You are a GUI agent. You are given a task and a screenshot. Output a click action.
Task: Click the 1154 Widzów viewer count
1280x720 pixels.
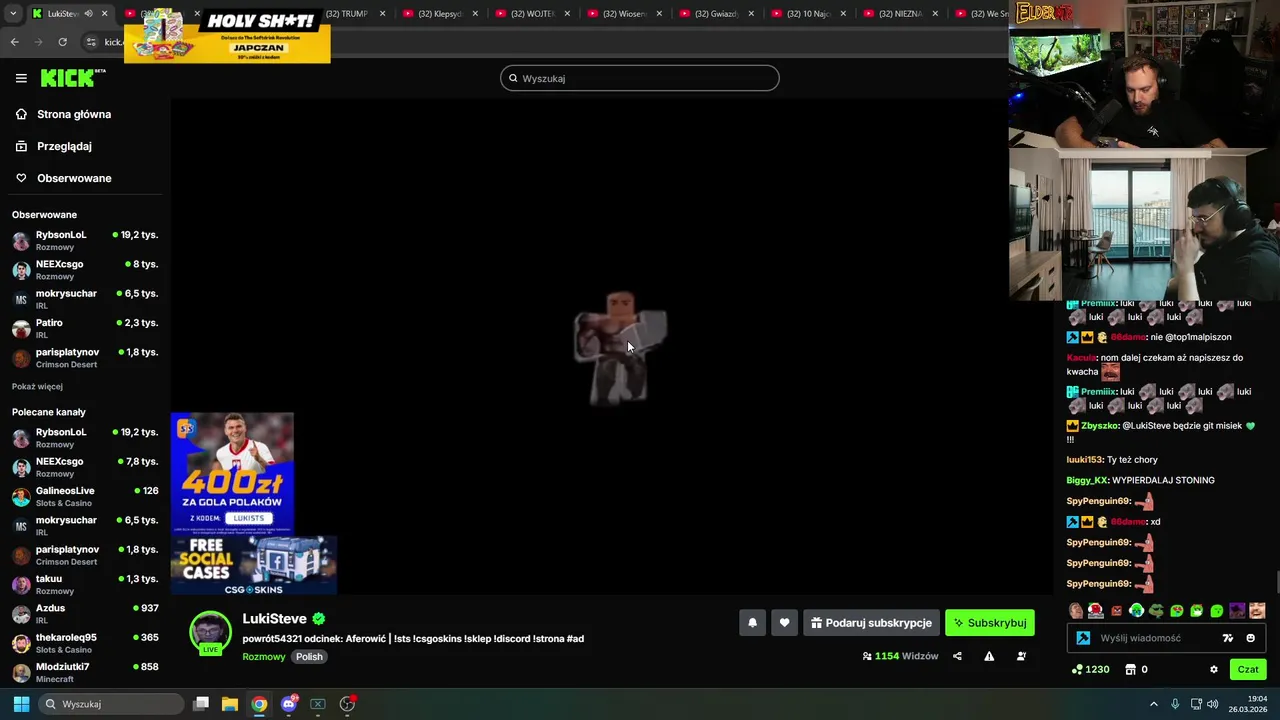coord(900,656)
